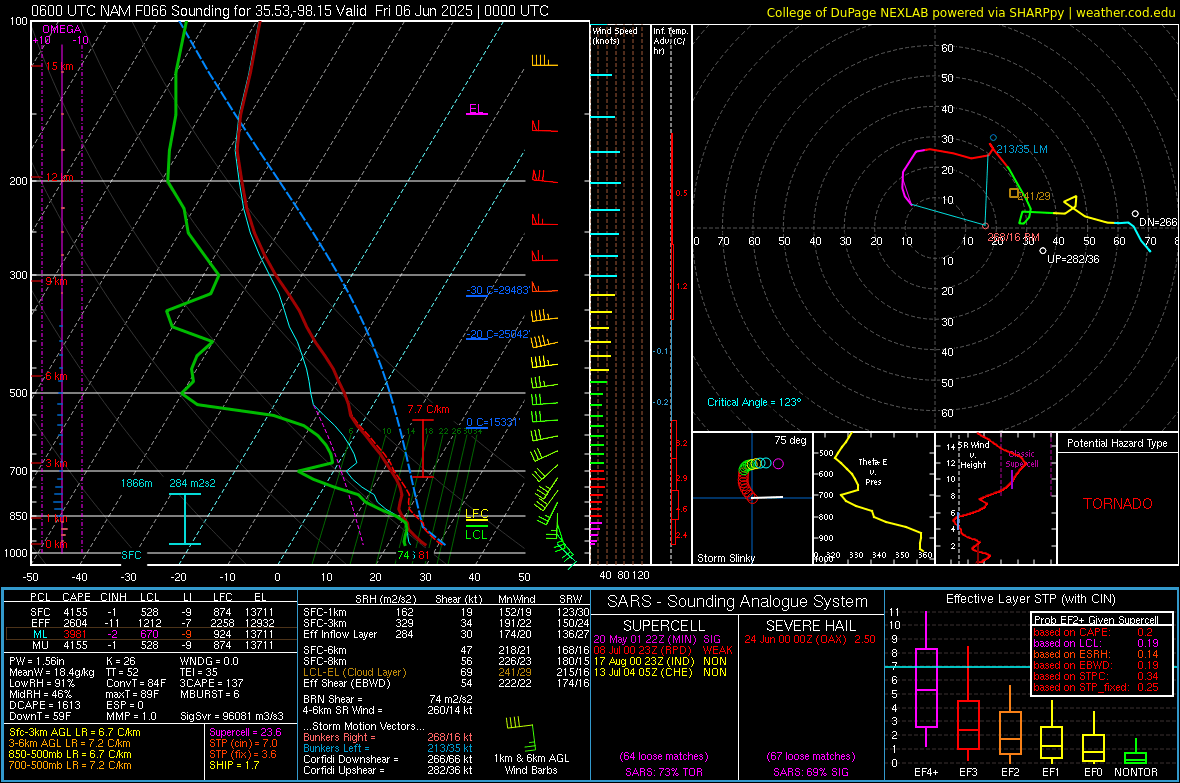The width and height of the screenshot is (1180, 783).
Task: Click the 75 deg Storm Slinky value
Action: (x=790, y=440)
